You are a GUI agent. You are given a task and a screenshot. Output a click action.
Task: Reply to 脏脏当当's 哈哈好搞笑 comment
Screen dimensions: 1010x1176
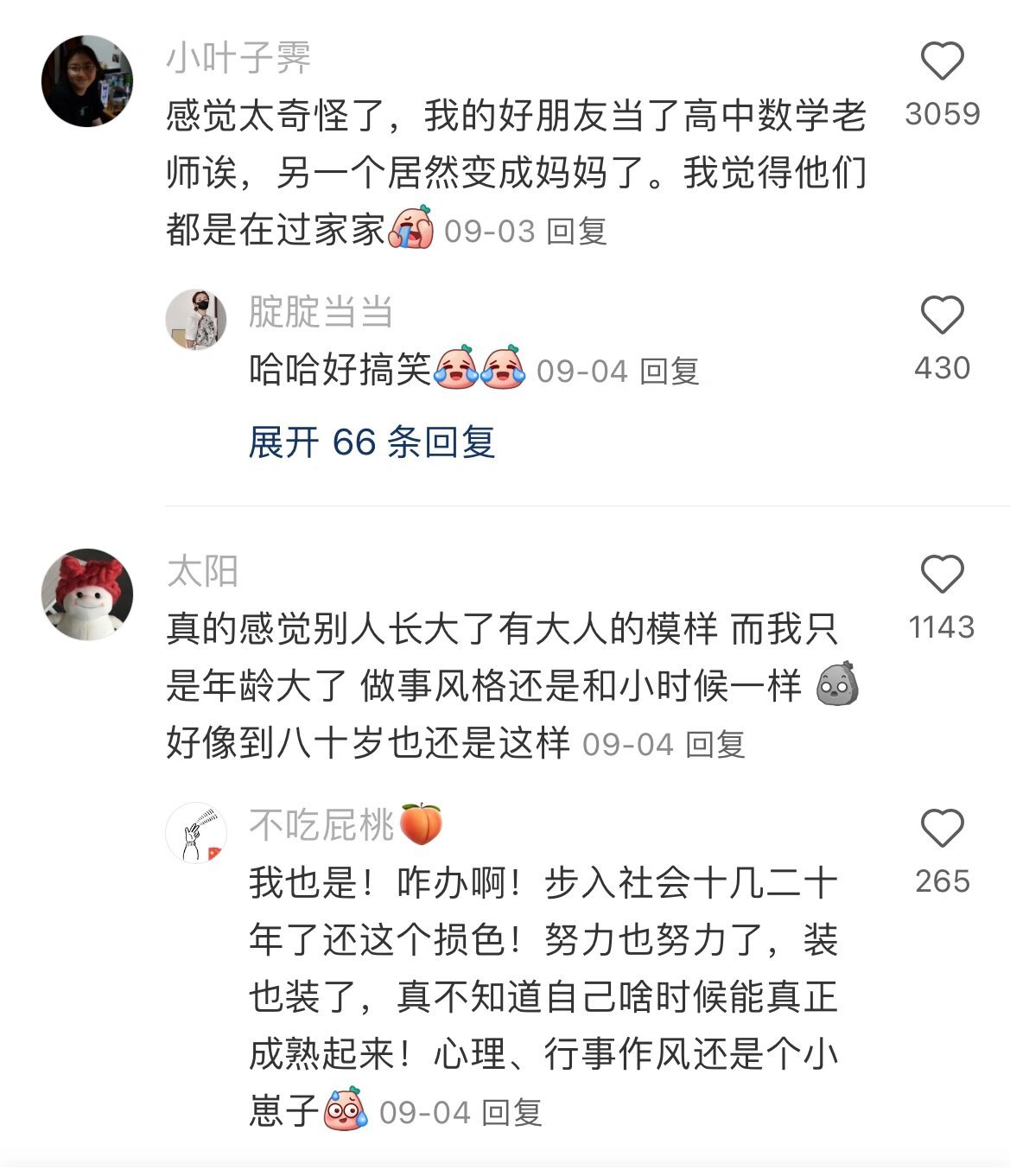click(x=670, y=372)
